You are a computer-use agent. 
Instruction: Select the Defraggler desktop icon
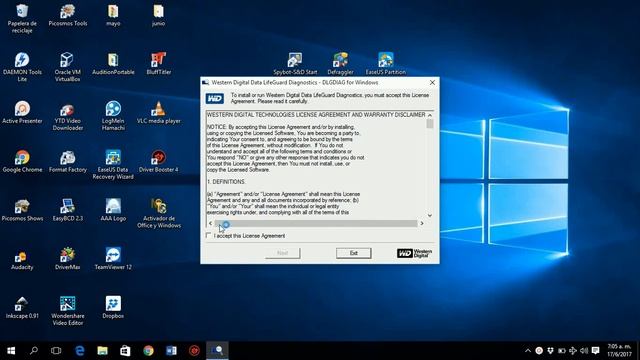(340, 64)
